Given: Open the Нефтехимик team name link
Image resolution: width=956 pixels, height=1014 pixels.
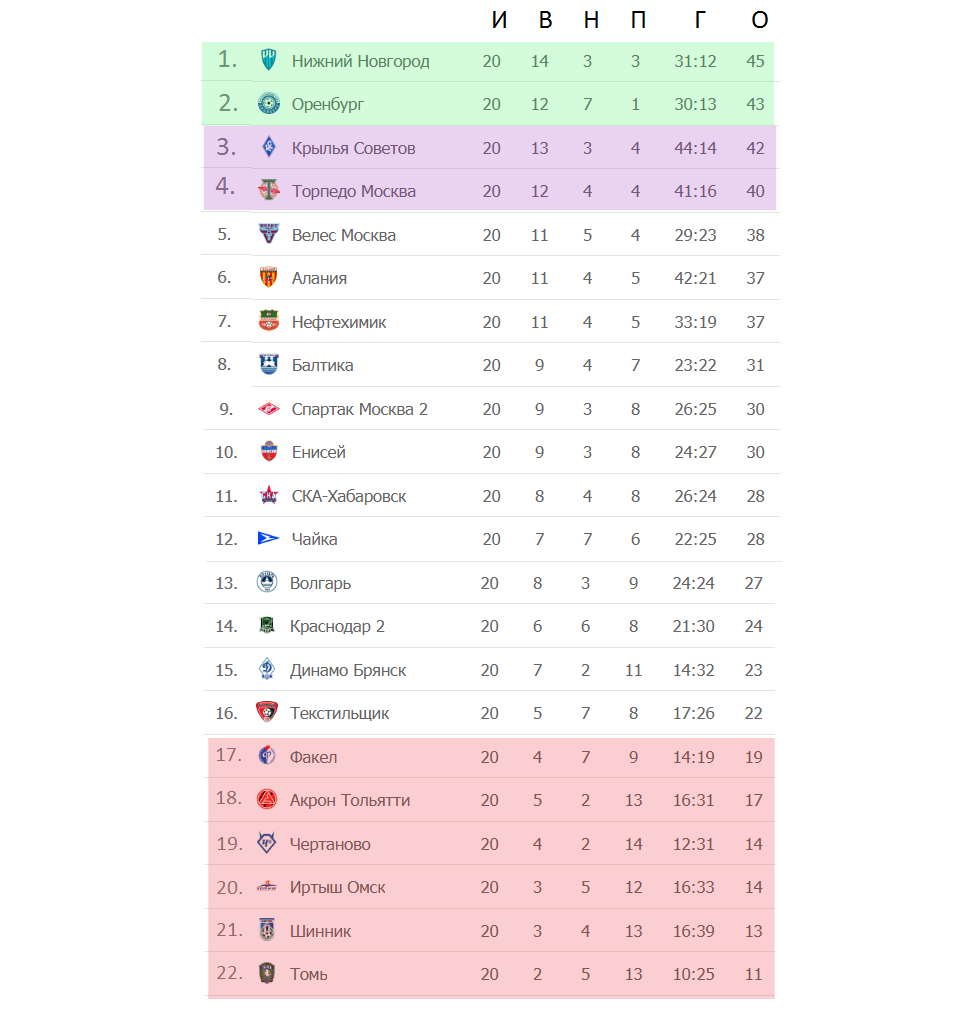Looking at the screenshot, I should (339, 322).
